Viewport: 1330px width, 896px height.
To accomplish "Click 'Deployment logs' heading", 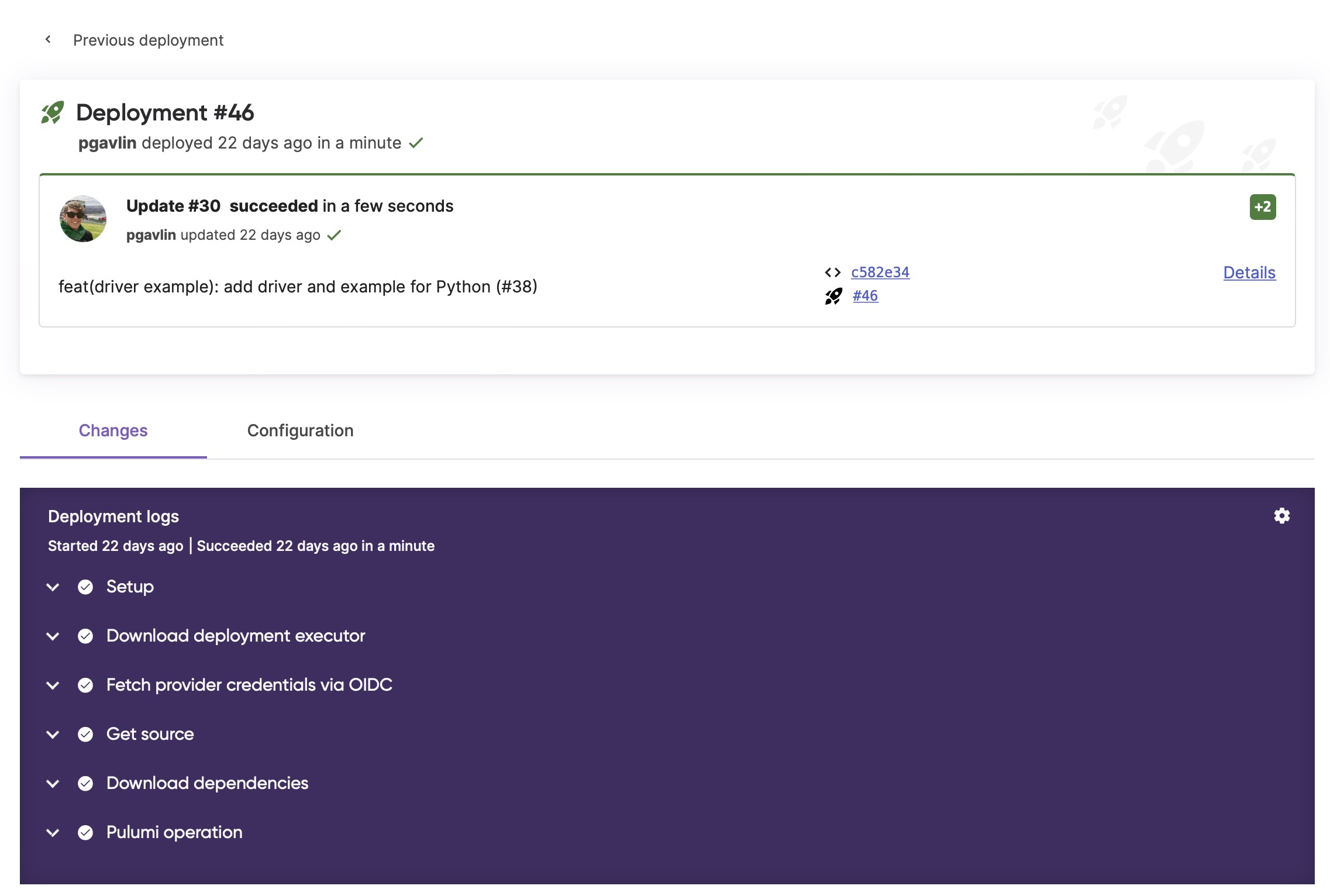I will point(113,516).
